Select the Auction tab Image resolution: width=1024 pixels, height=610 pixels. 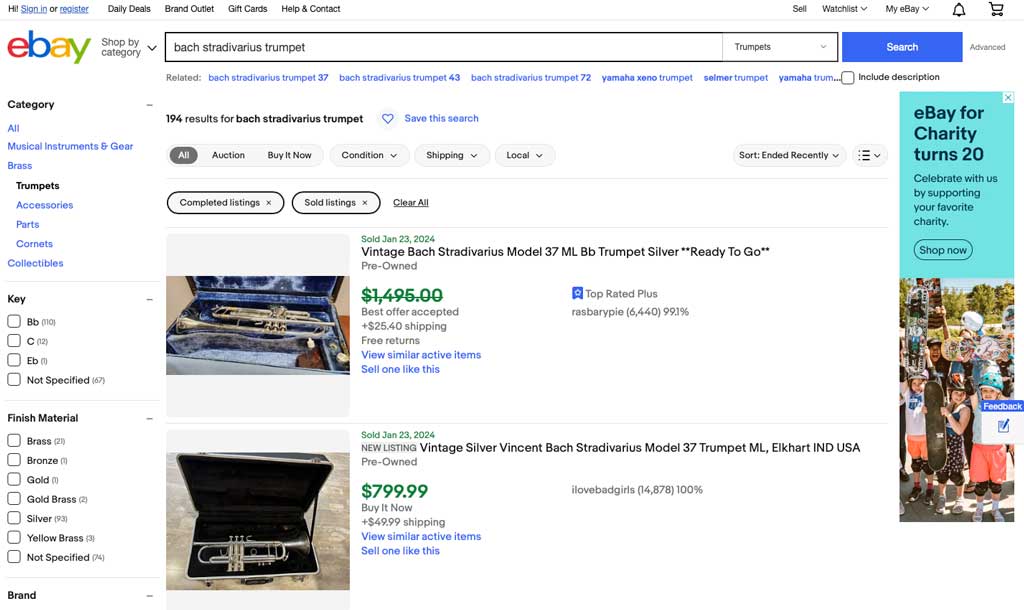pyautogui.click(x=228, y=155)
